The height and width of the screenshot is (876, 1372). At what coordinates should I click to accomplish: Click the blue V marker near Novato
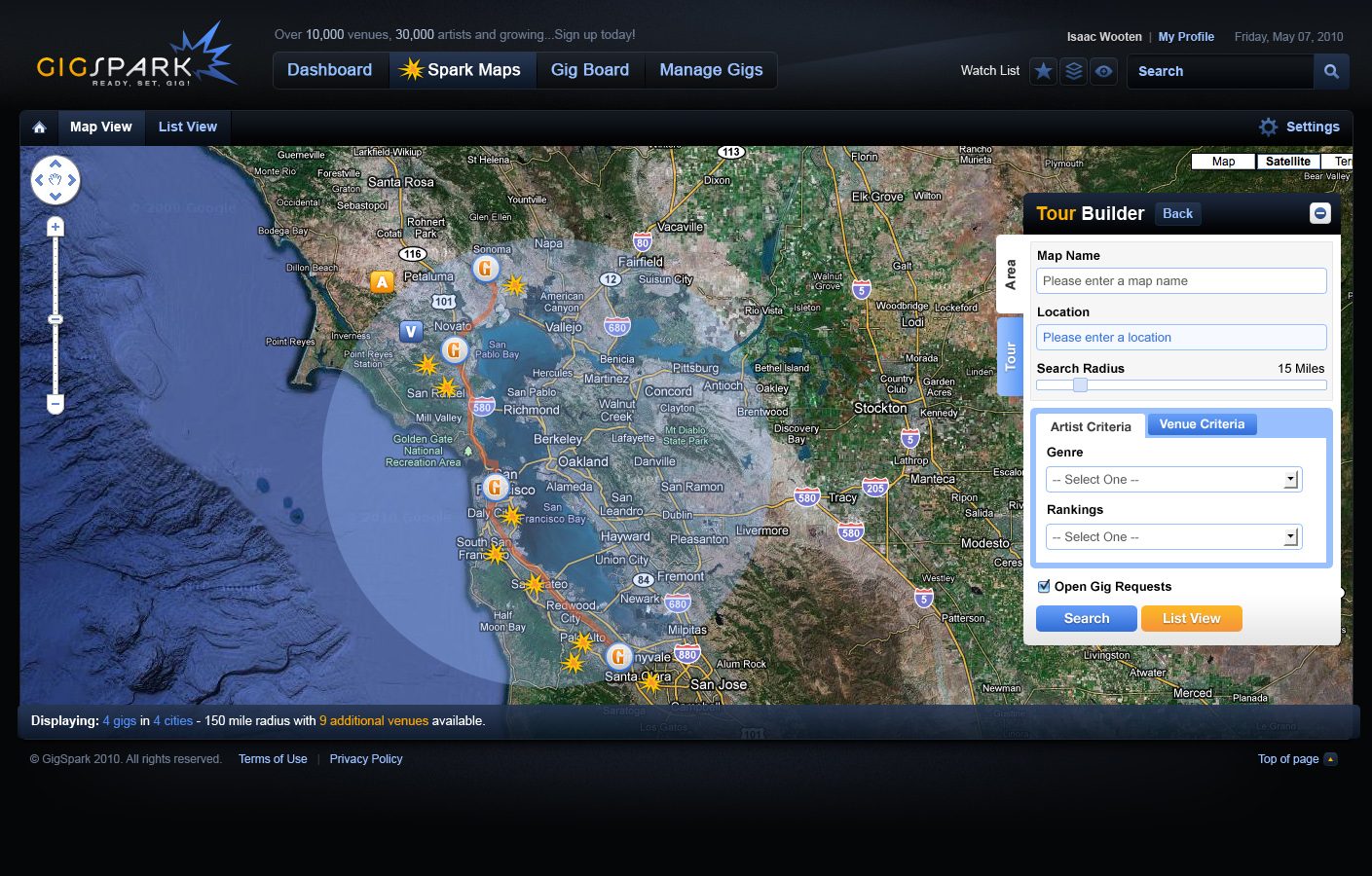[x=411, y=331]
